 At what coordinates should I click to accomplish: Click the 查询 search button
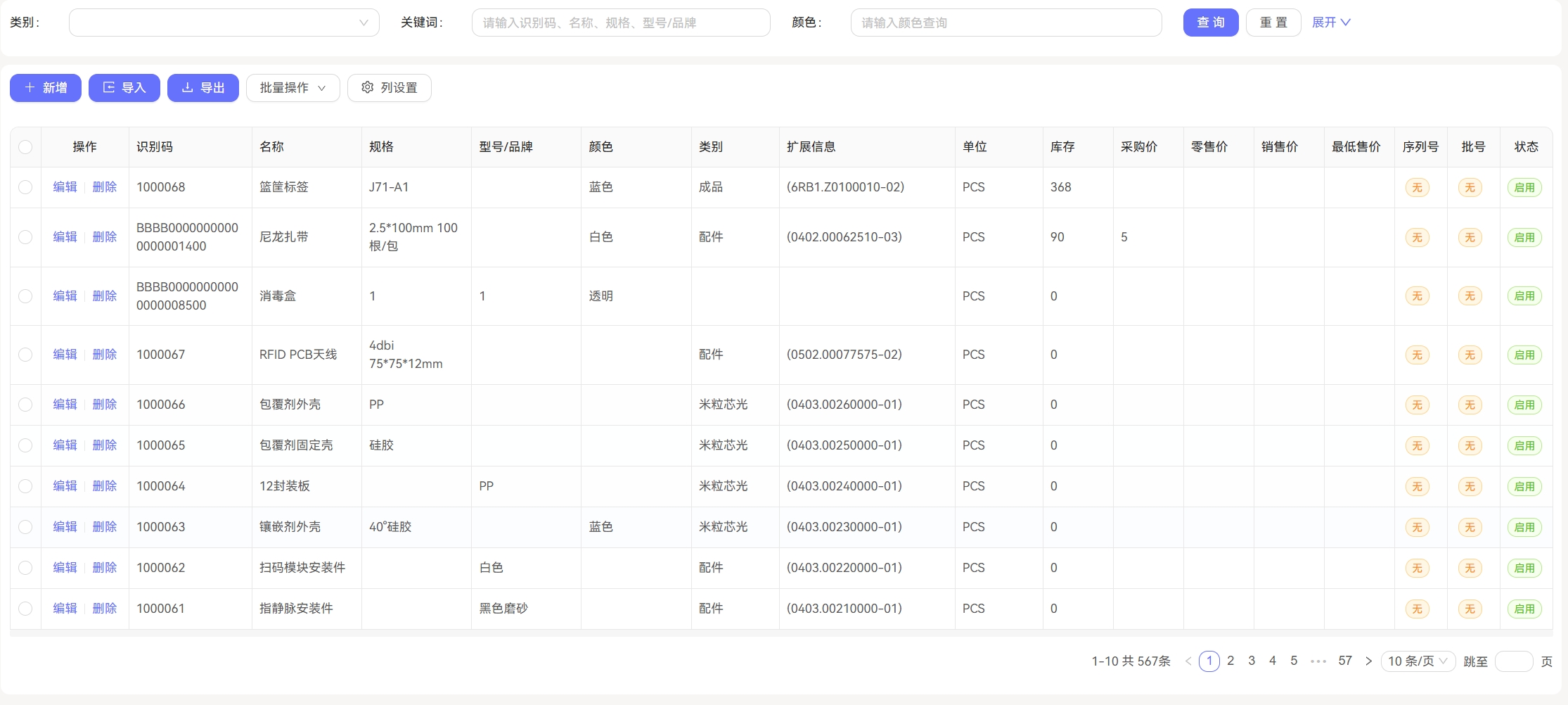1210,22
